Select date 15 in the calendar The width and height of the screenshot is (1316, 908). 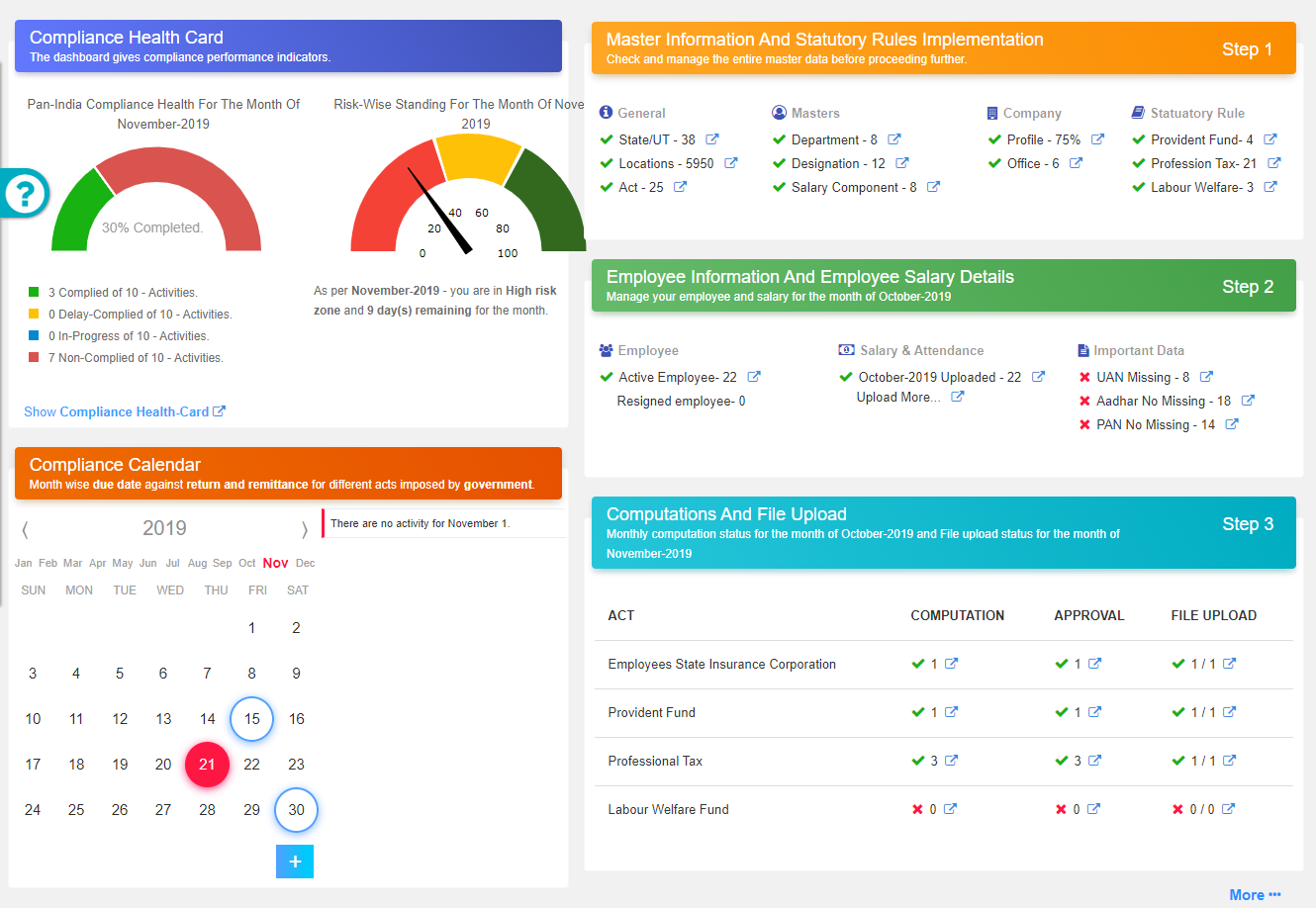click(x=252, y=719)
